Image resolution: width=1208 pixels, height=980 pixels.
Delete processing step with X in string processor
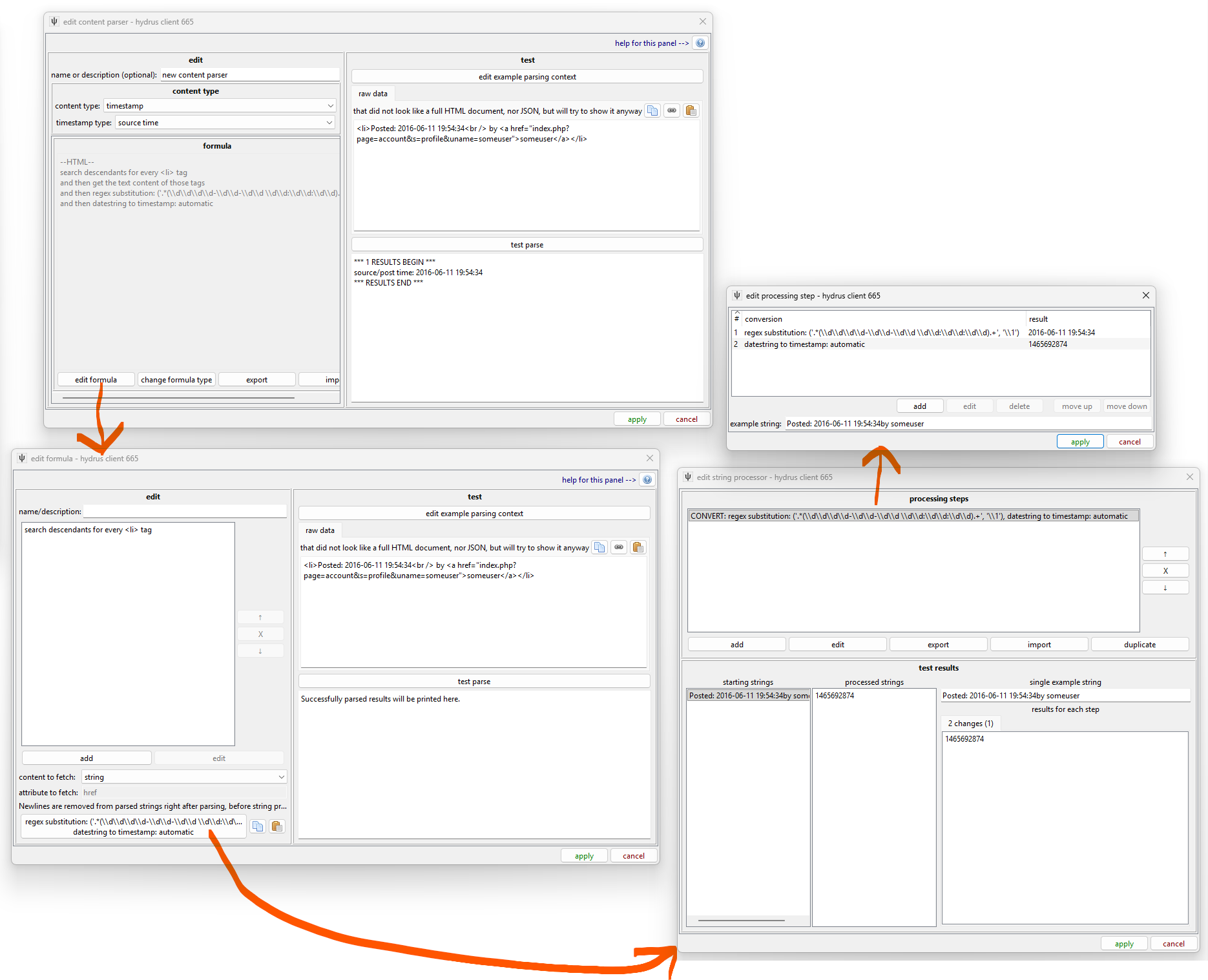(1165, 571)
